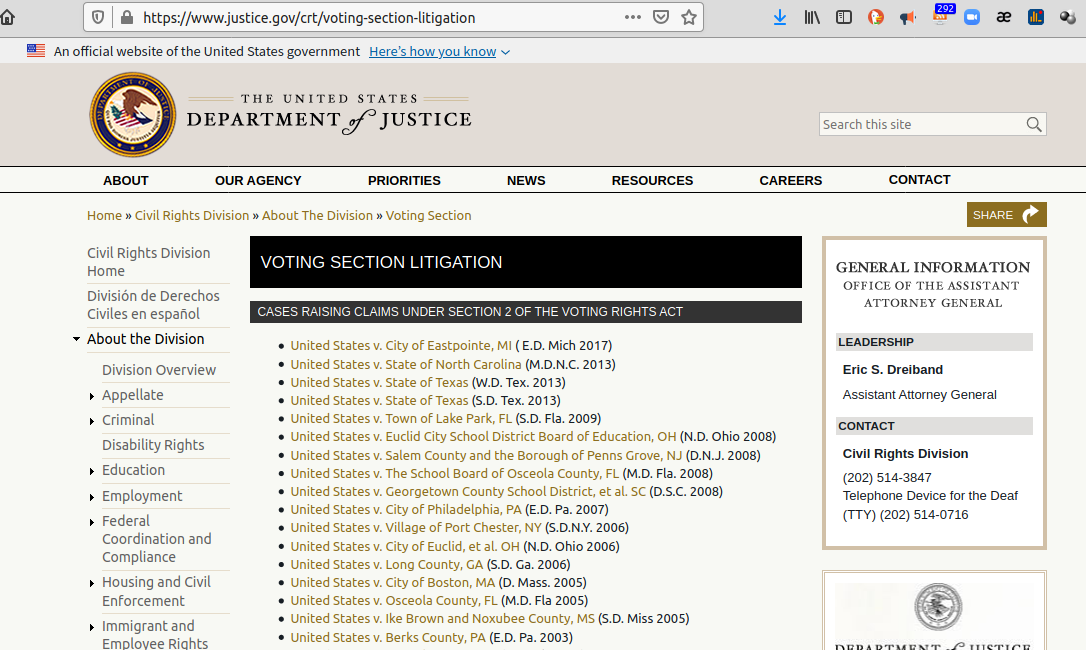Image resolution: width=1086 pixels, height=650 pixels.
Task: Click the US flag icon in banner
Action: pos(36,51)
